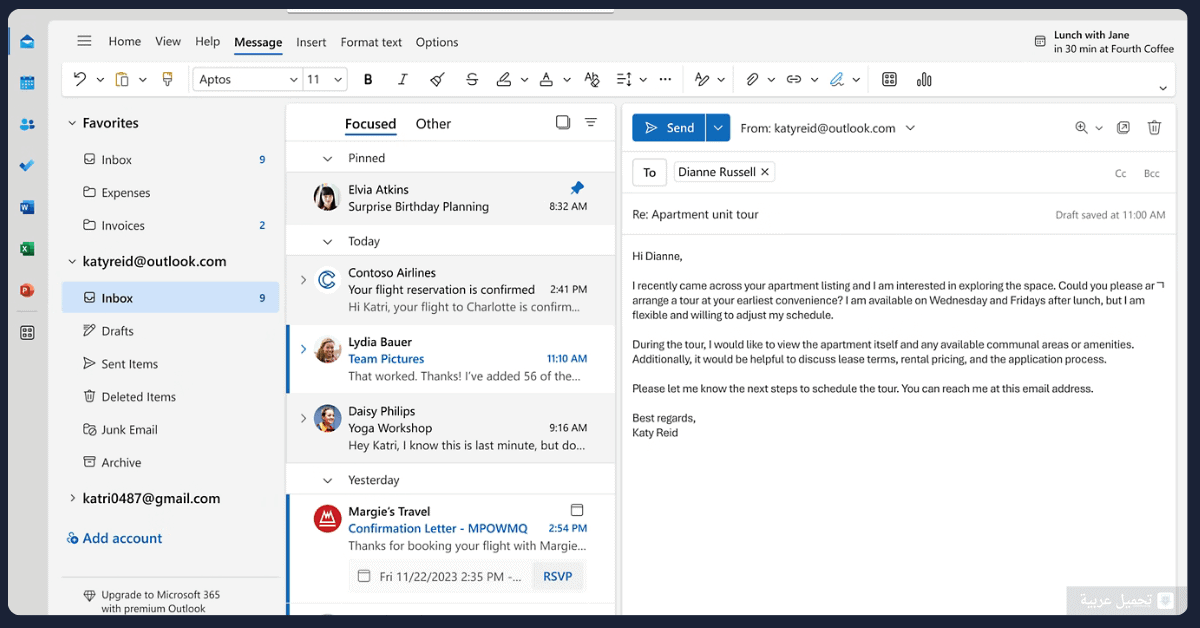The width and height of the screenshot is (1200, 628).
Task: Open the Mail app in left rail
Action: click(27, 42)
